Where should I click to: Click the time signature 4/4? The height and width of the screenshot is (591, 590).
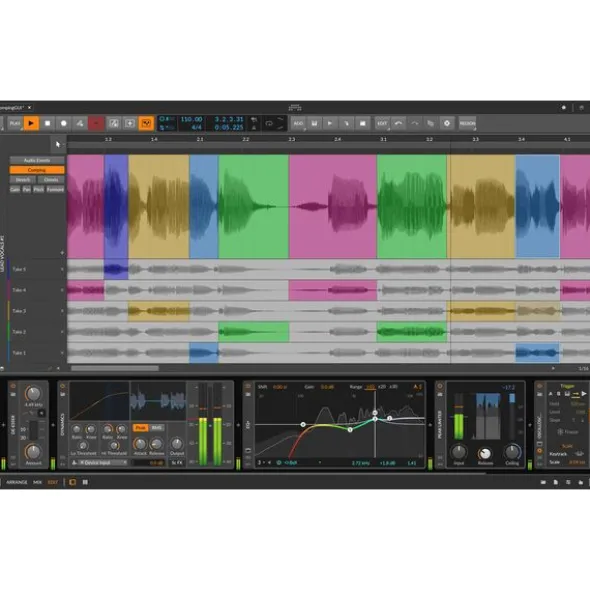196,127
